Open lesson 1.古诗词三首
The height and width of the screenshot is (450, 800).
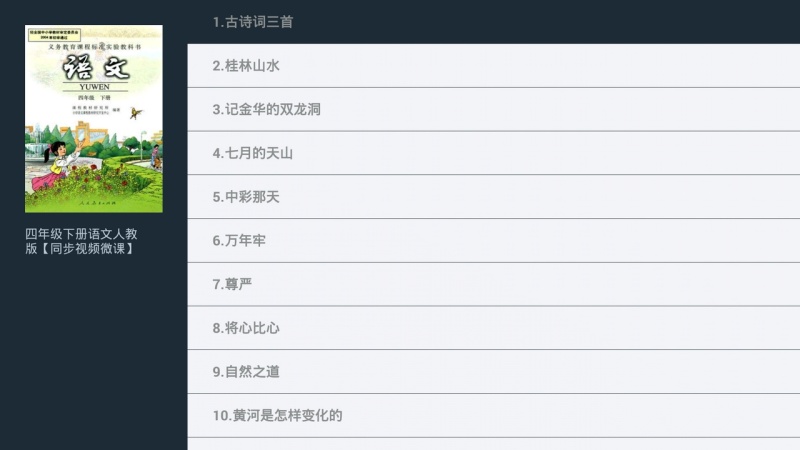[493, 21]
